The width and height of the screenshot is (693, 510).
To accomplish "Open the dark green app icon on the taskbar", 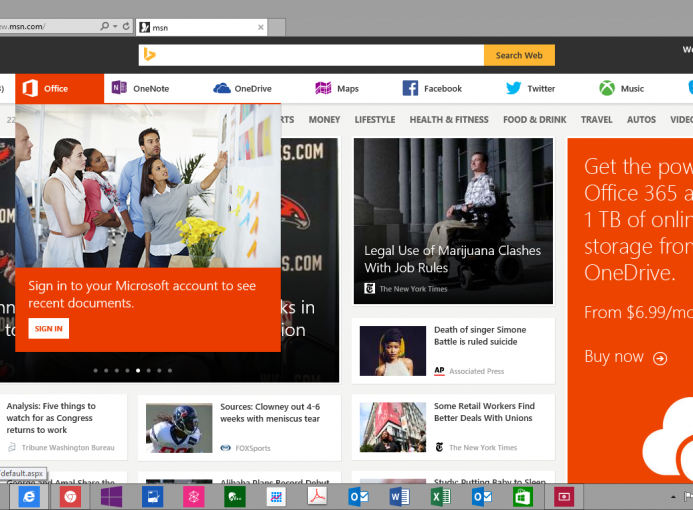I will point(235,497).
